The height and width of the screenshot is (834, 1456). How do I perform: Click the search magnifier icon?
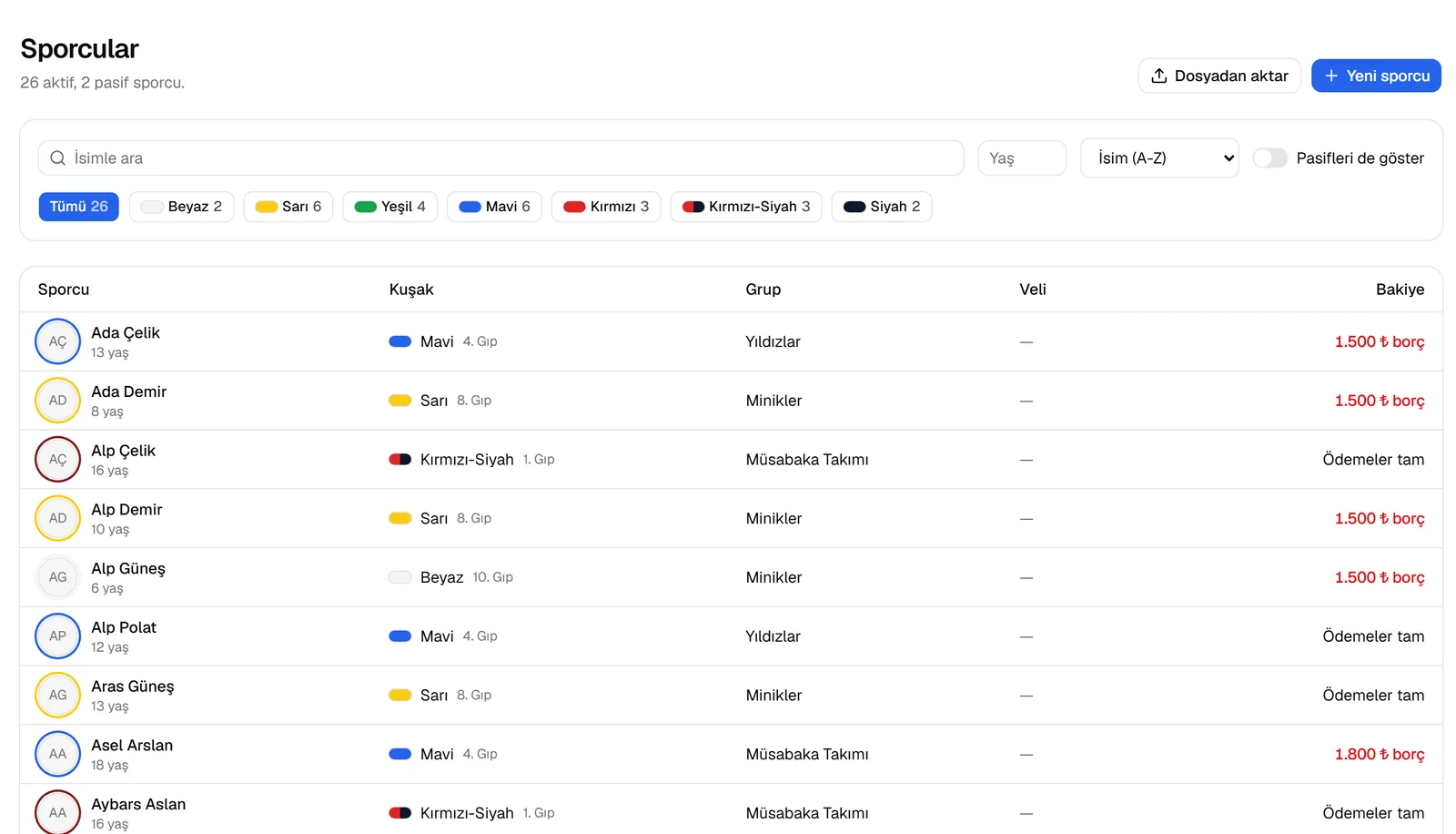[x=57, y=158]
